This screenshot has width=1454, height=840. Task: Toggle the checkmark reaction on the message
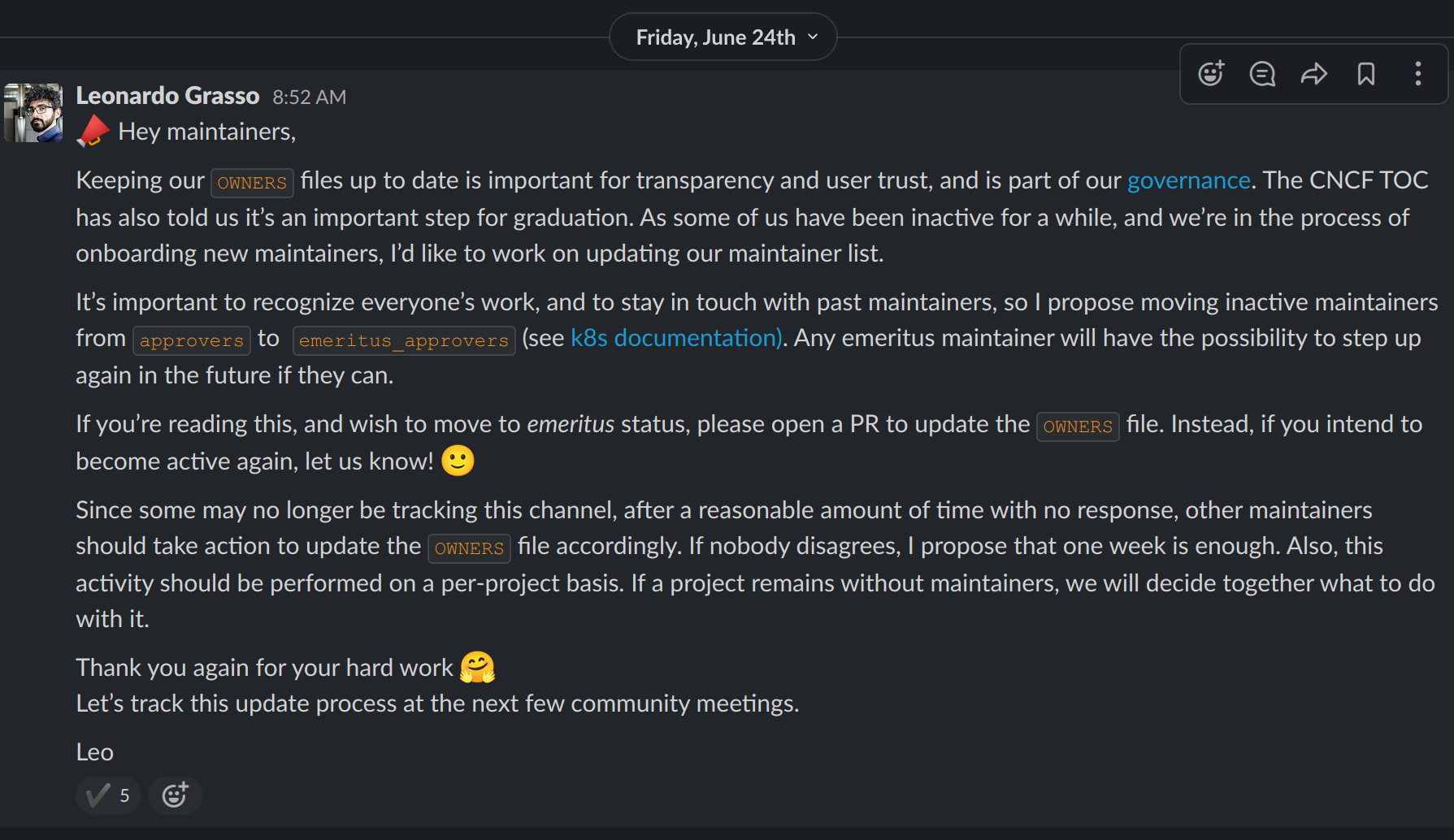click(108, 795)
